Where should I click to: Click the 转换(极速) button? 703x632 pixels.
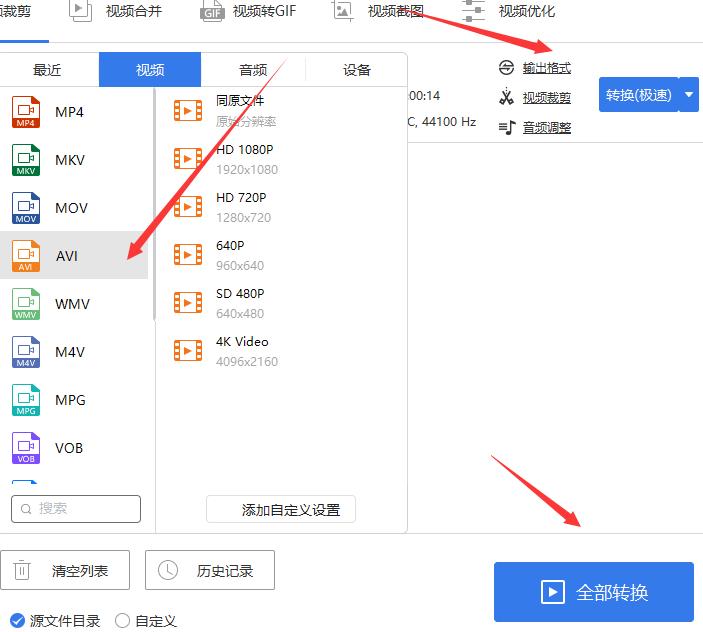pyautogui.click(x=638, y=95)
